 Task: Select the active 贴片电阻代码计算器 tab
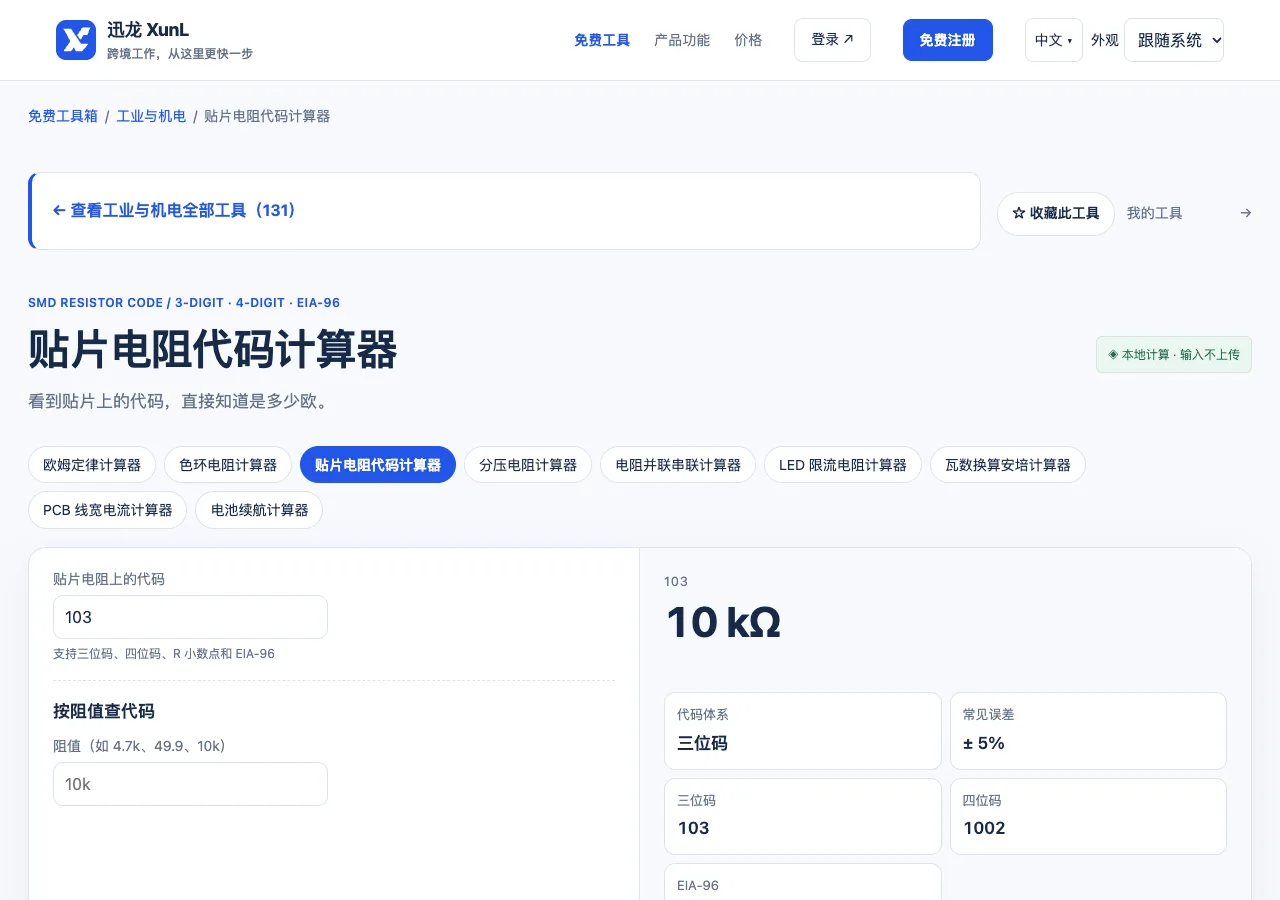click(x=378, y=465)
